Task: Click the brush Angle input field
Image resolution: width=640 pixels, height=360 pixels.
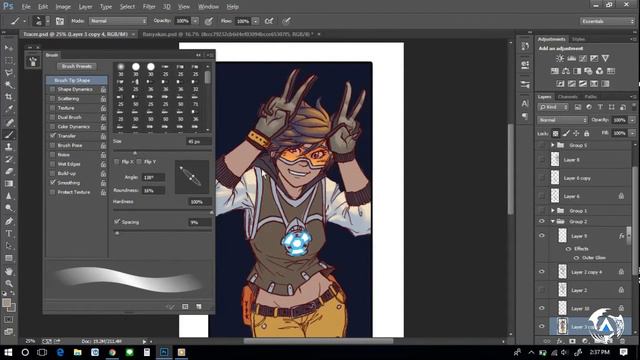Action: 153,177
